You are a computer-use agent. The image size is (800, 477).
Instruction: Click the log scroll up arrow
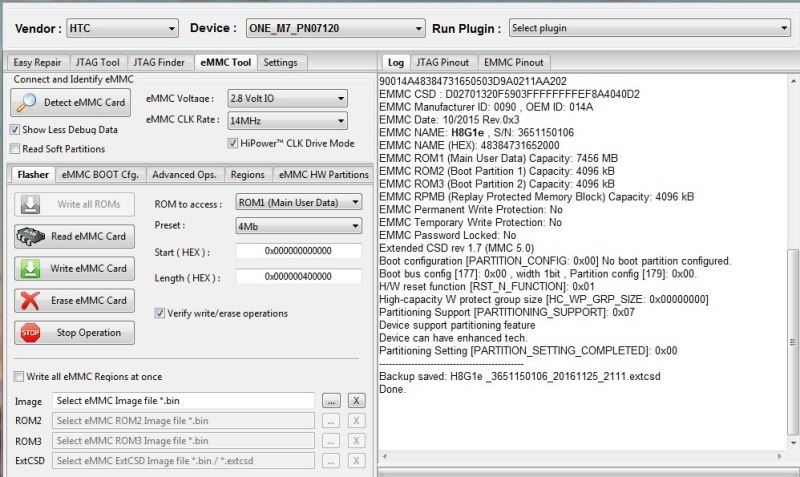tap(793, 81)
